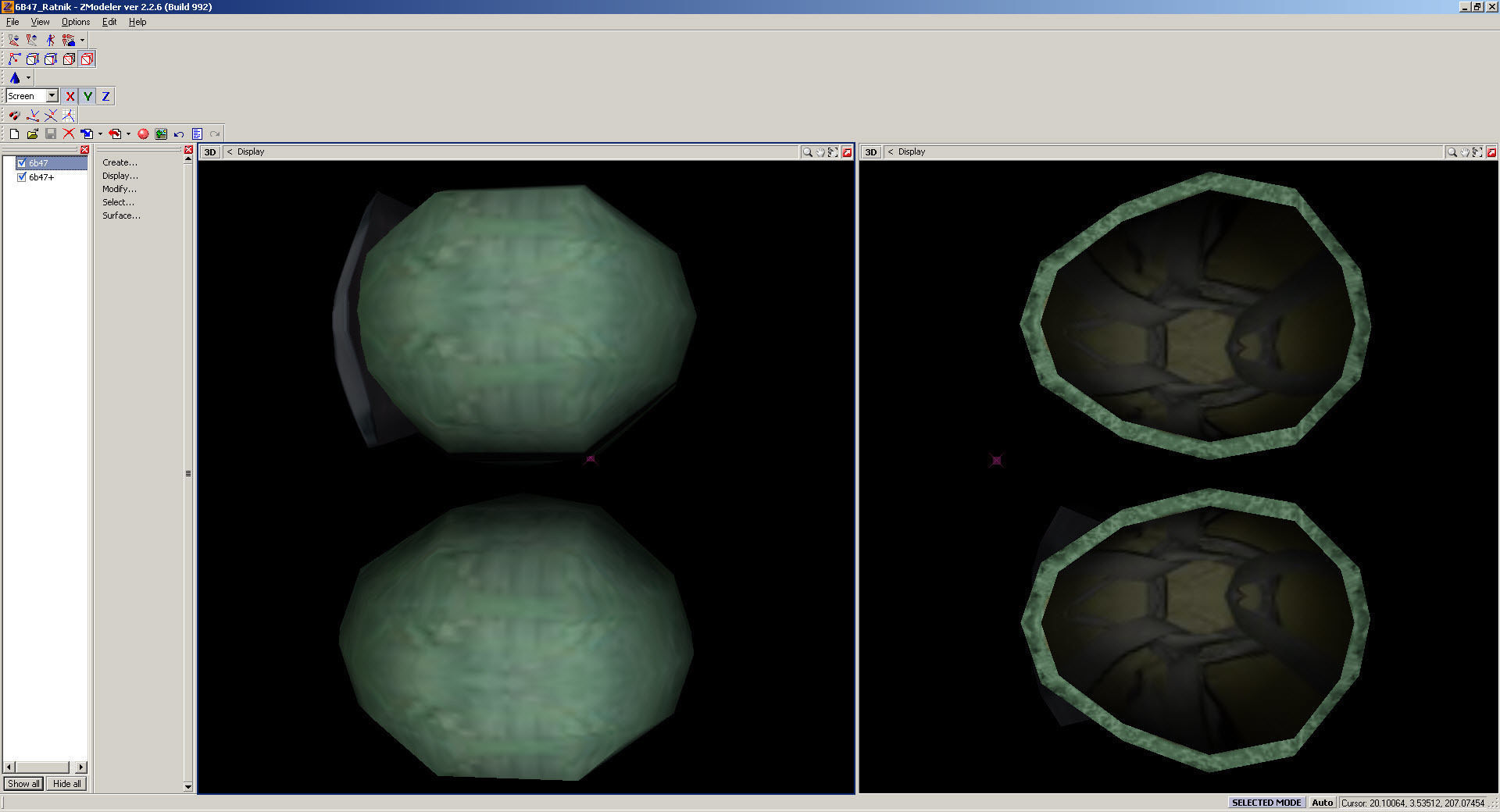1500x812 pixels.
Task: Open the red sphere Materials editor
Action: tap(143, 134)
